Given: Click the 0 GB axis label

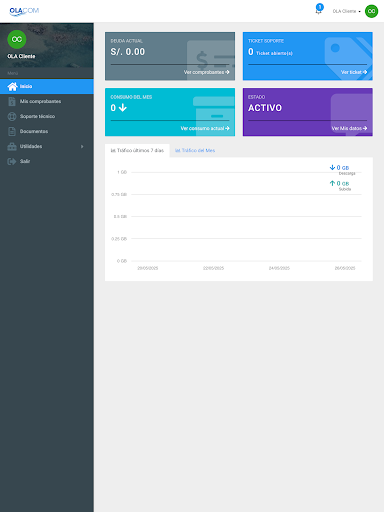Looking at the screenshot, I should pos(122,261).
